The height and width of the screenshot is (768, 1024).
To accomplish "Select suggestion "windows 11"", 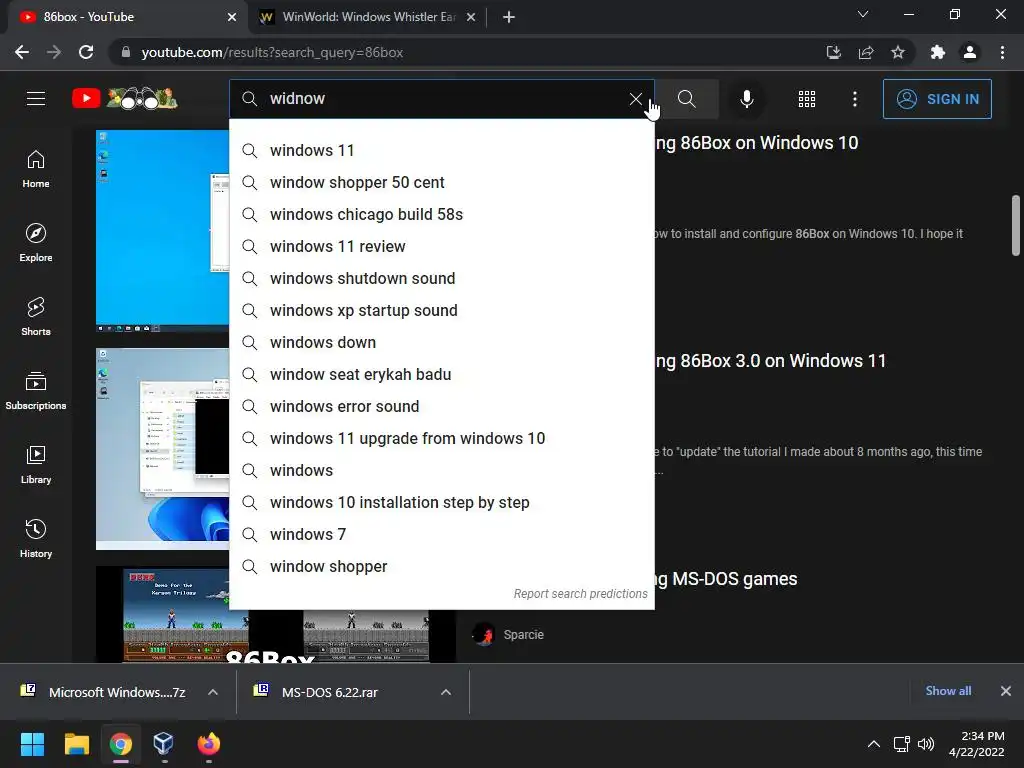I will click(x=441, y=150).
